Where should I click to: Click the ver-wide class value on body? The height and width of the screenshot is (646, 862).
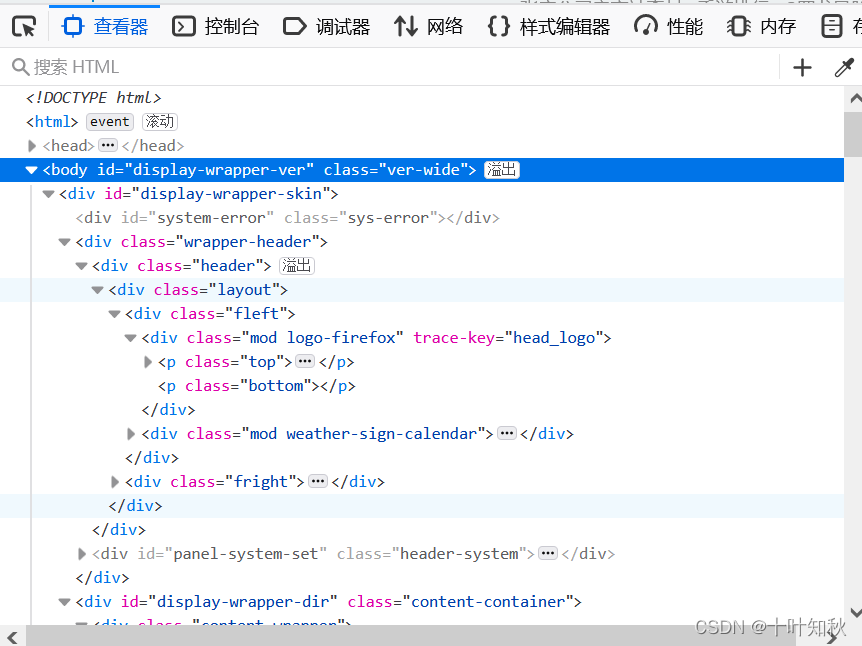click(423, 169)
